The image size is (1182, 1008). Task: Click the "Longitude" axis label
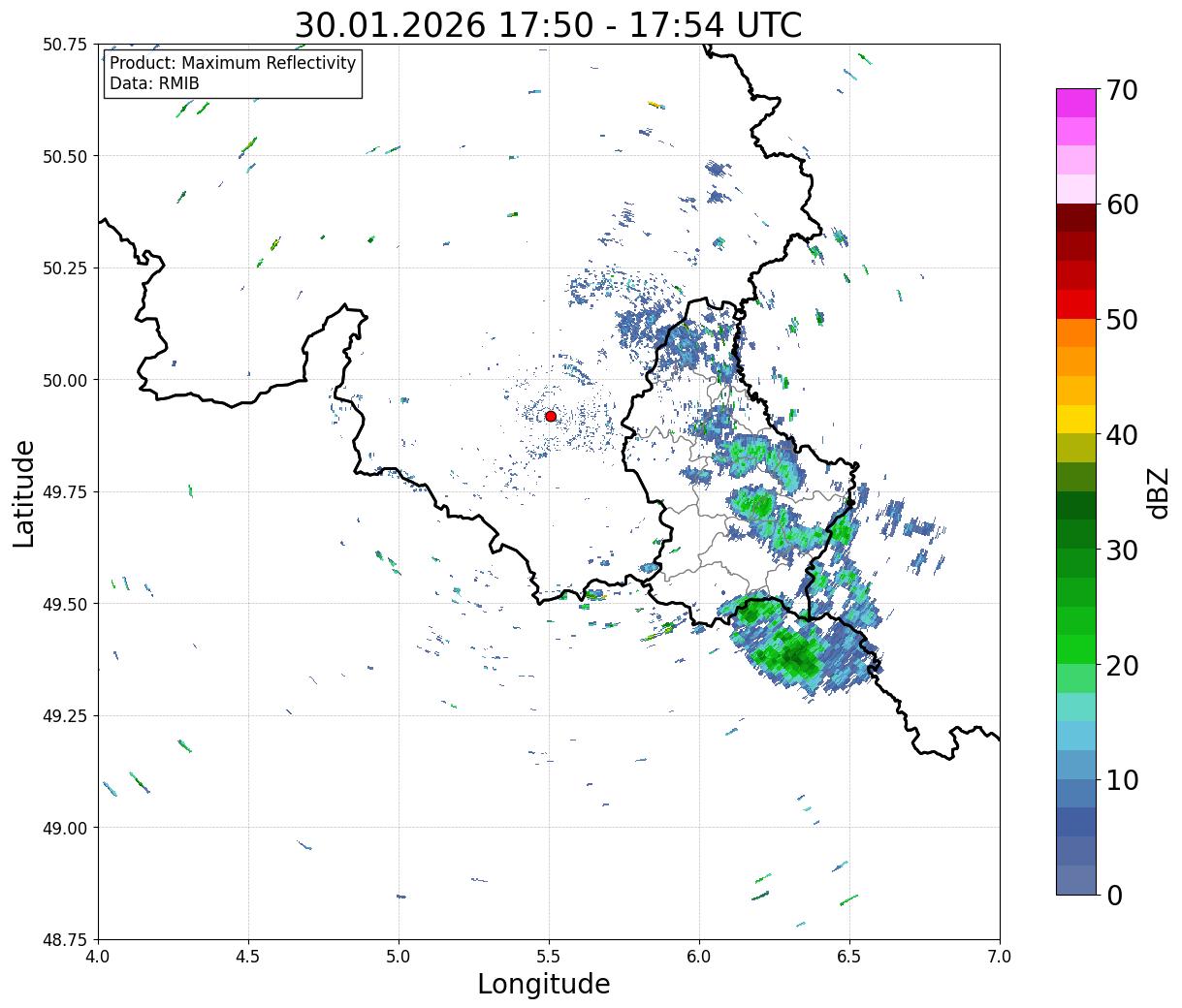544,984
